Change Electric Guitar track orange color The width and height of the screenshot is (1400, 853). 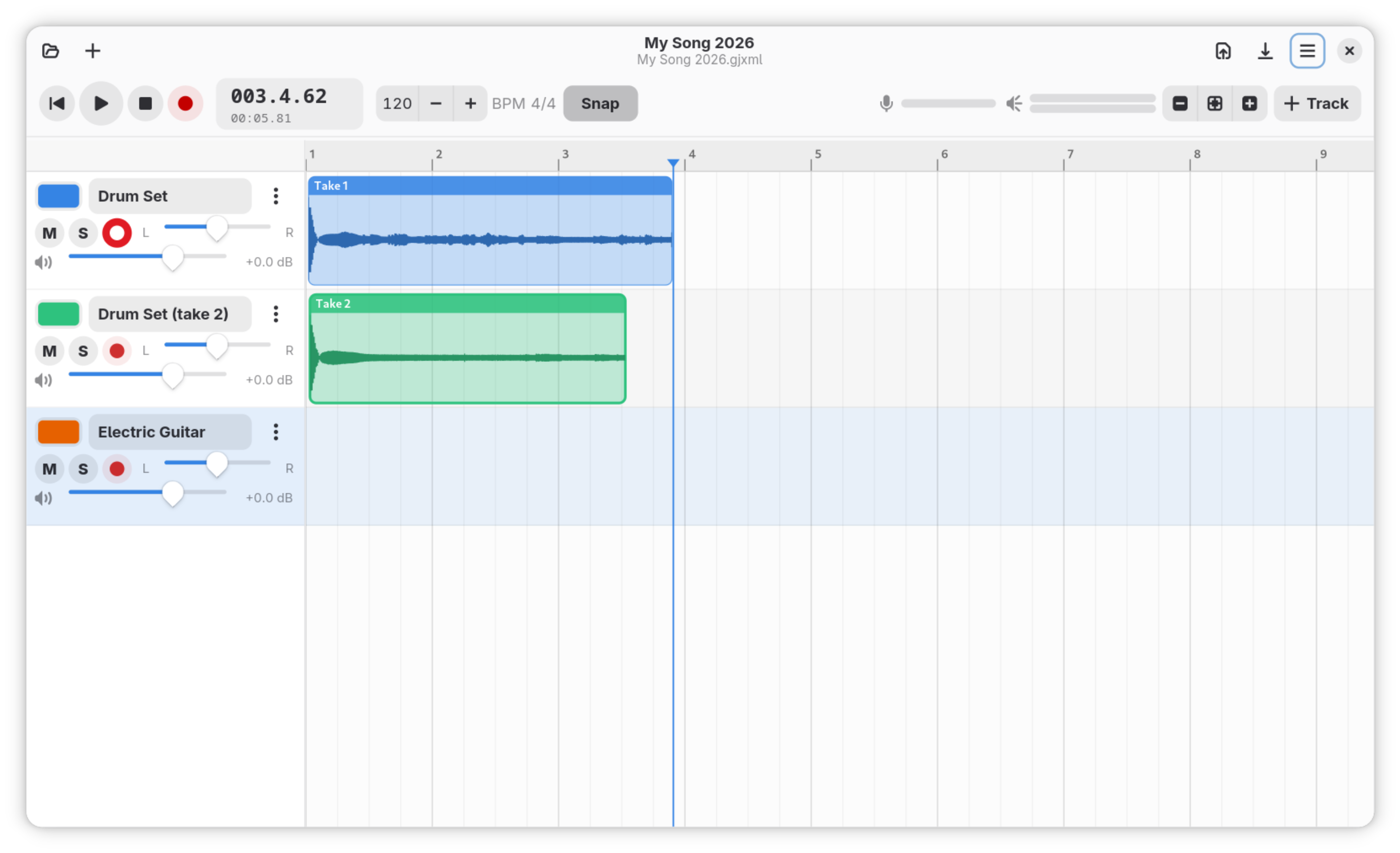click(x=58, y=432)
